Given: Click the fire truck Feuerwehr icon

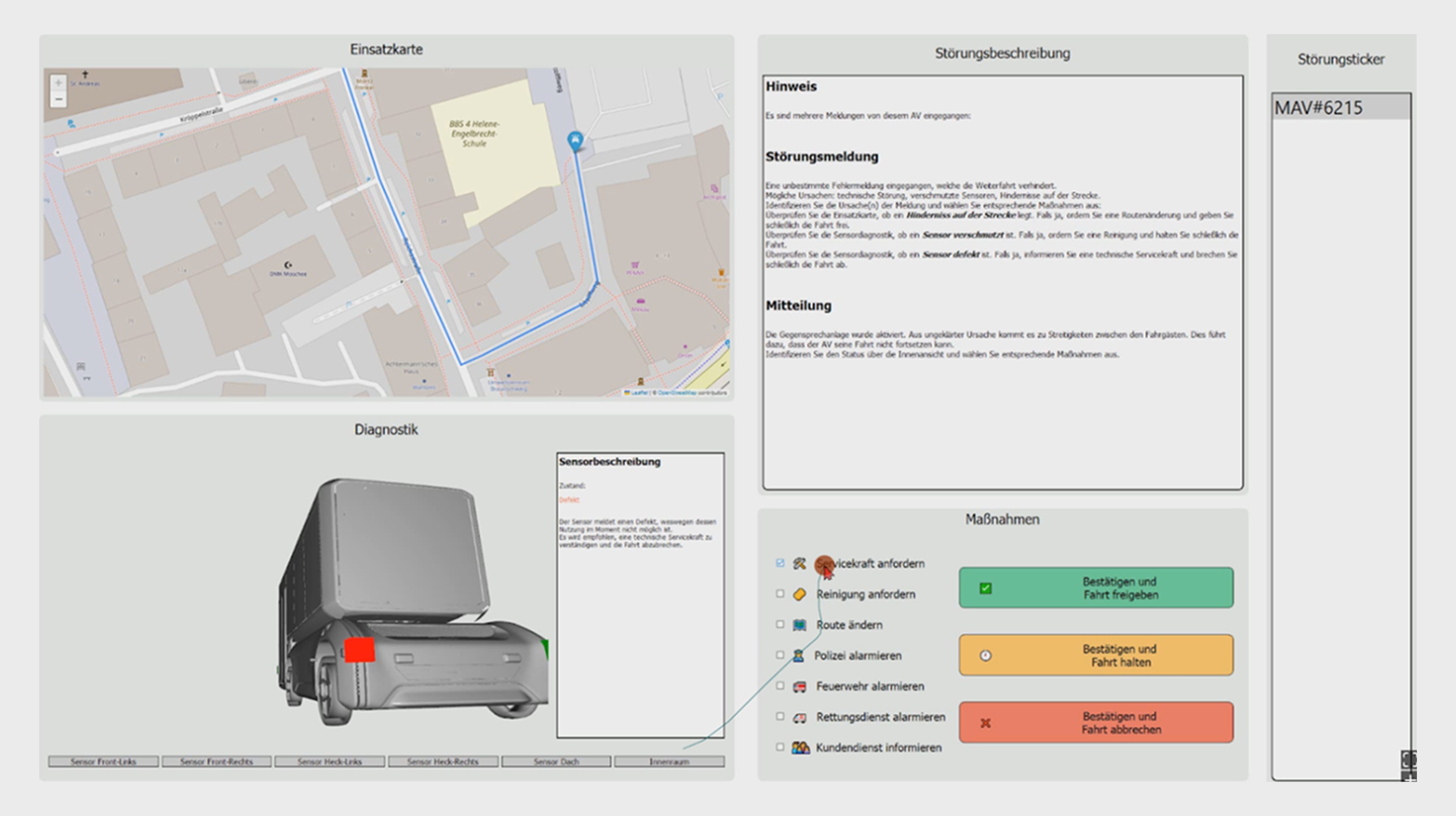Looking at the screenshot, I should coord(799,687).
